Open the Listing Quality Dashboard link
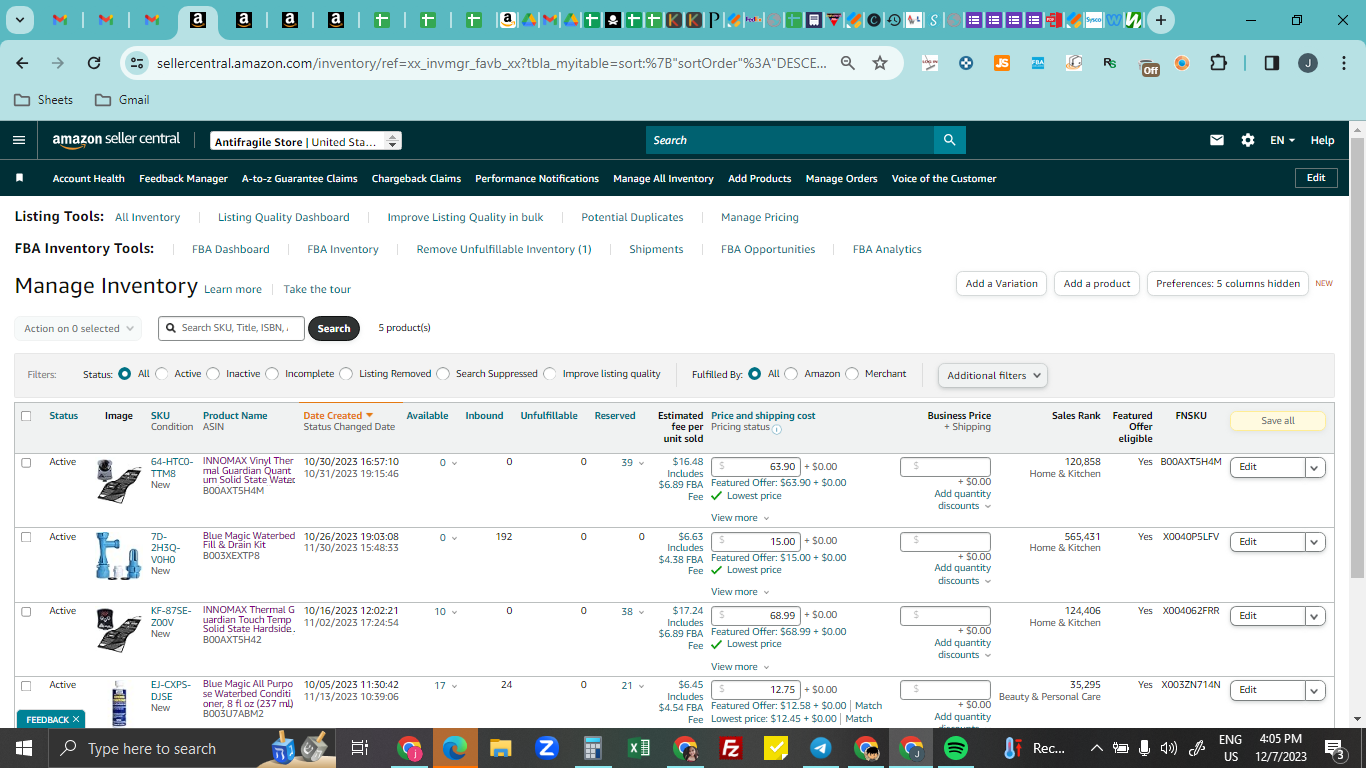The image size is (1366, 768). click(x=284, y=217)
